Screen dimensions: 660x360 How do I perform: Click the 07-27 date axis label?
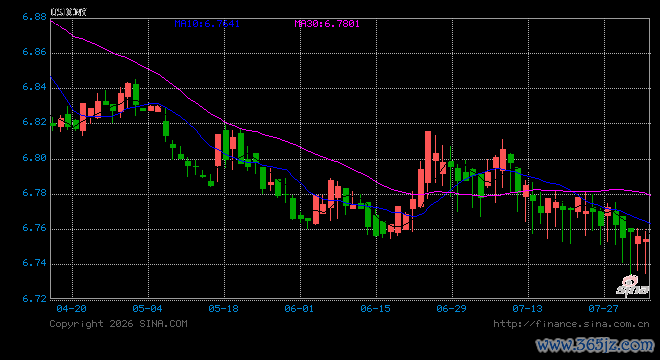pyautogui.click(x=603, y=309)
